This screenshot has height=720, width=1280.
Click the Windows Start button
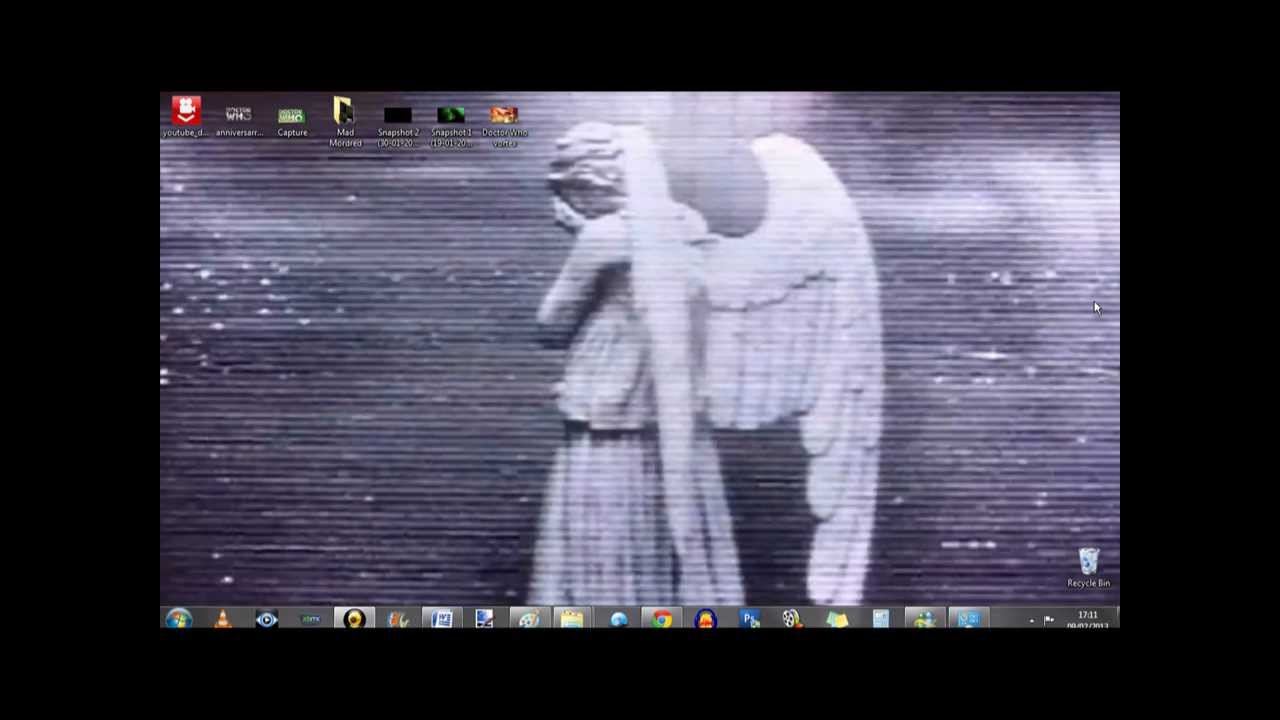tap(179, 619)
